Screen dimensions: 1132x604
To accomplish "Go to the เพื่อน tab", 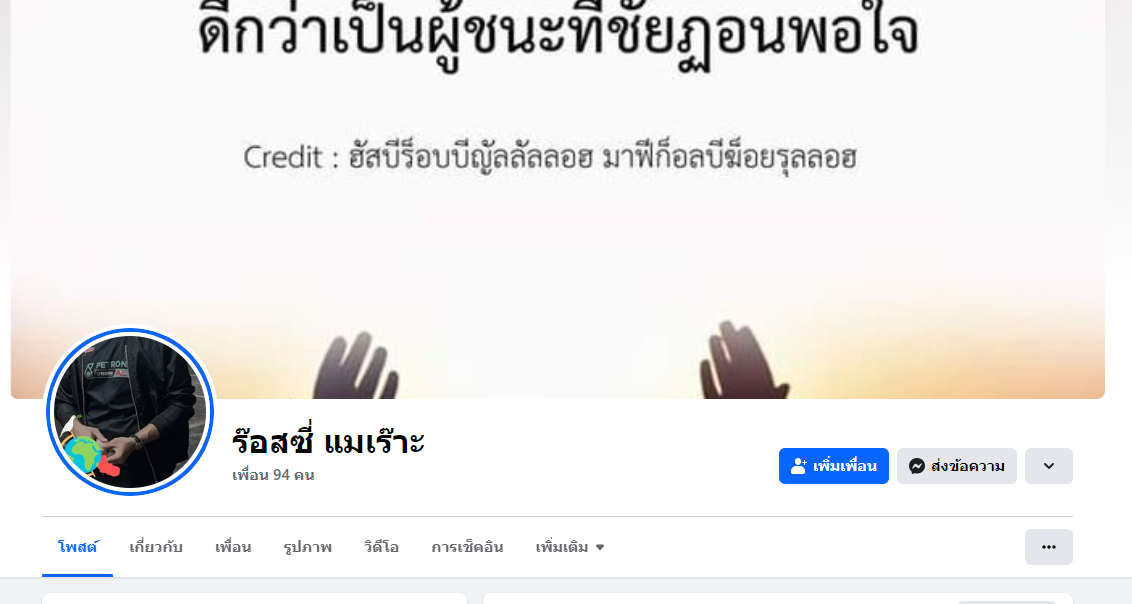I will point(233,547).
